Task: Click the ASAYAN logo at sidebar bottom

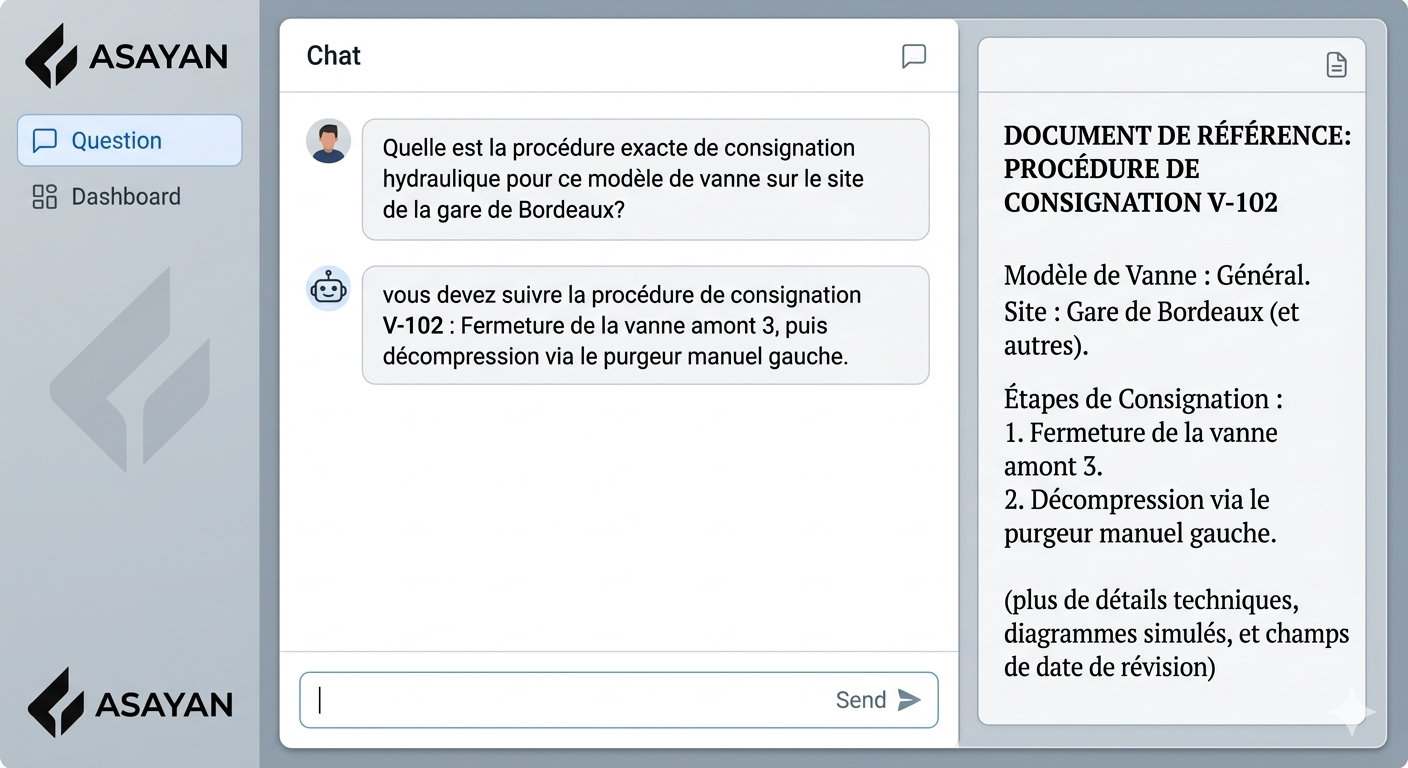Action: pos(130,703)
